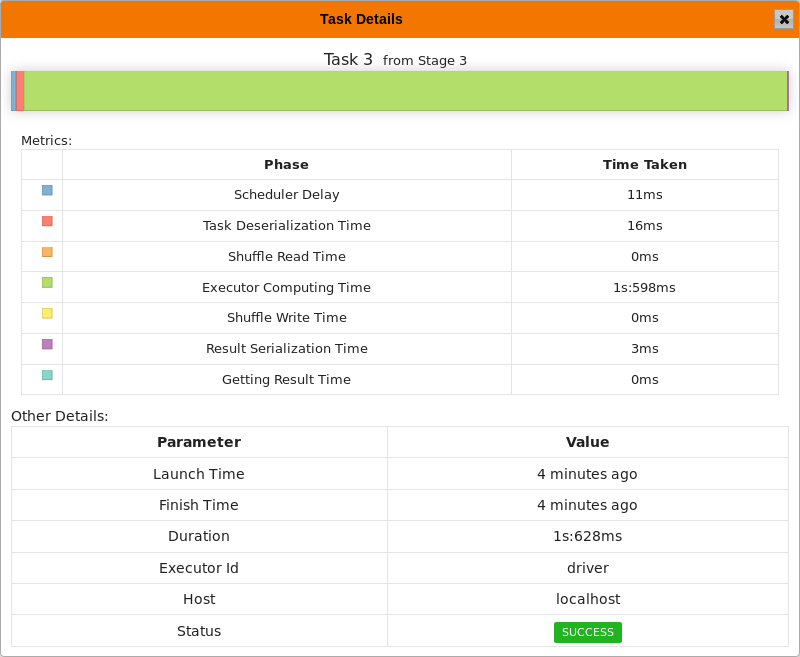Click the Phase column header
Image resolution: width=800 pixels, height=657 pixels.
click(x=286, y=165)
